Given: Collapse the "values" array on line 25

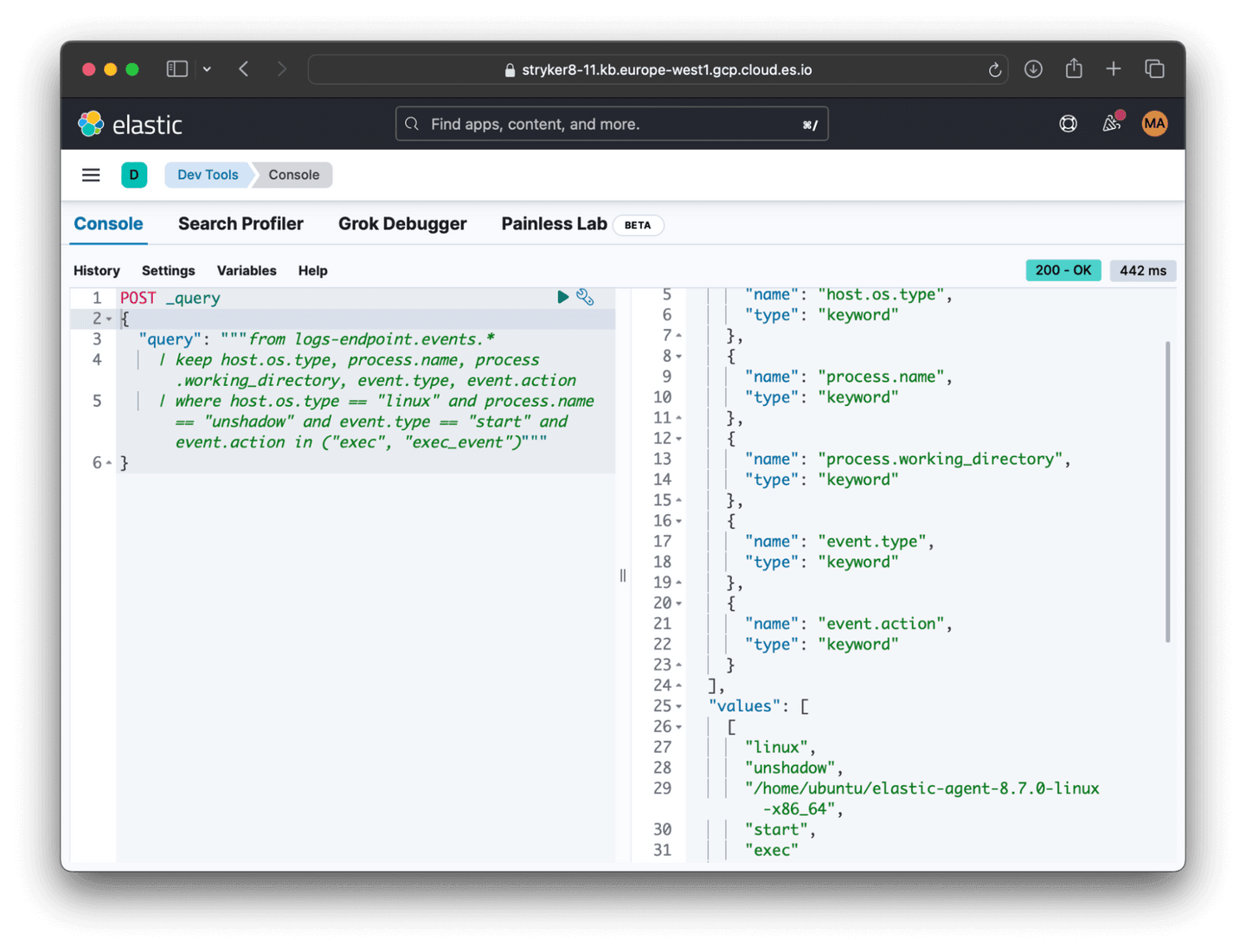Looking at the screenshot, I should pos(679,707).
